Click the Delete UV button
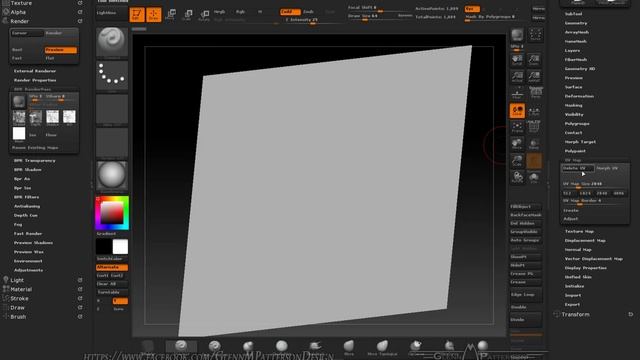The height and width of the screenshot is (360, 640). [x=578, y=168]
